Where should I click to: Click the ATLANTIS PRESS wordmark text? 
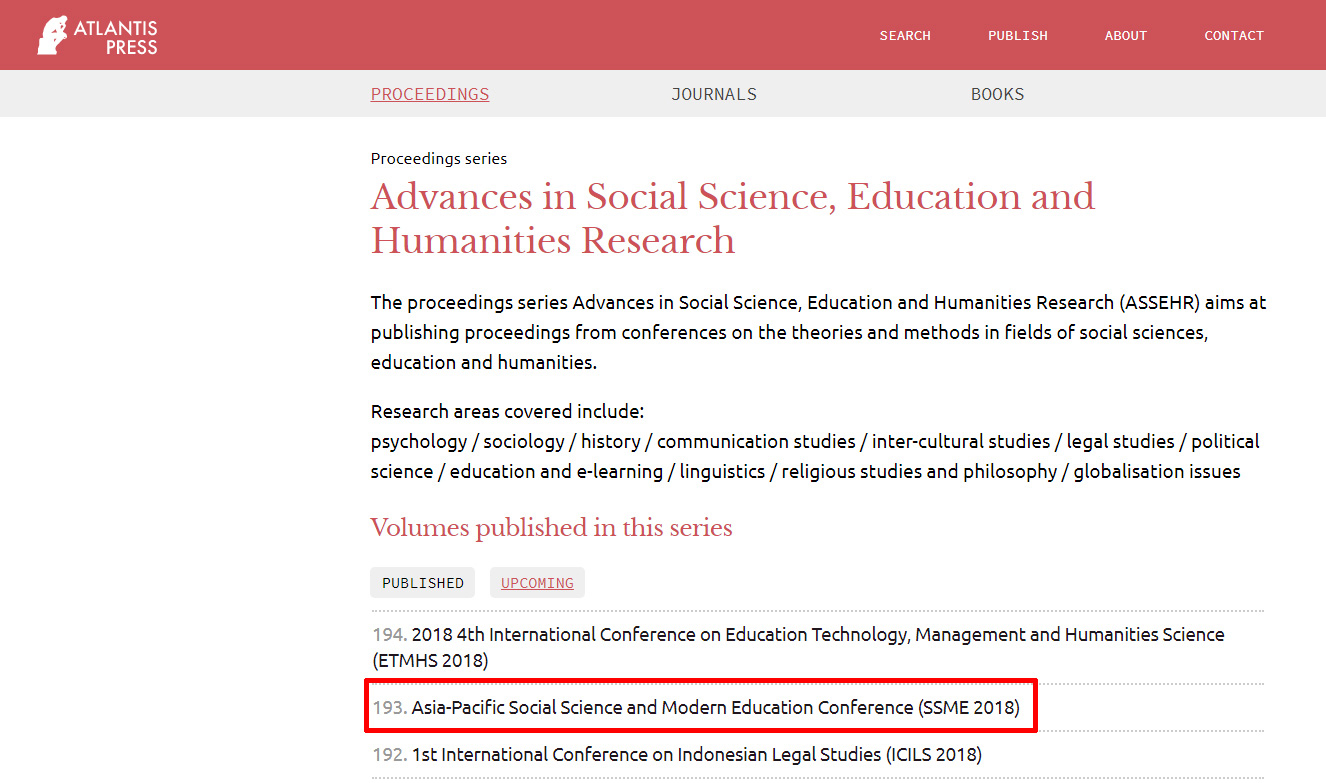[116, 37]
